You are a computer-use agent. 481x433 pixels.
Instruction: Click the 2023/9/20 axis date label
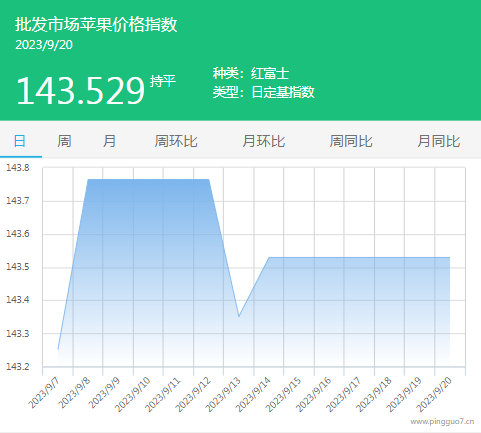pyautogui.click(x=435, y=394)
